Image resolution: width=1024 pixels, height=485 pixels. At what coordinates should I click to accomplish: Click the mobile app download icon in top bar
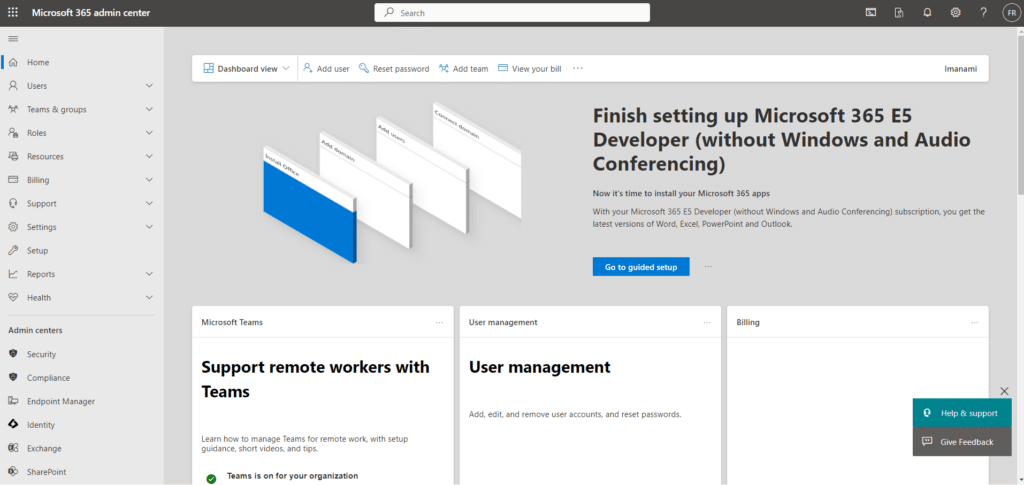click(899, 12)
